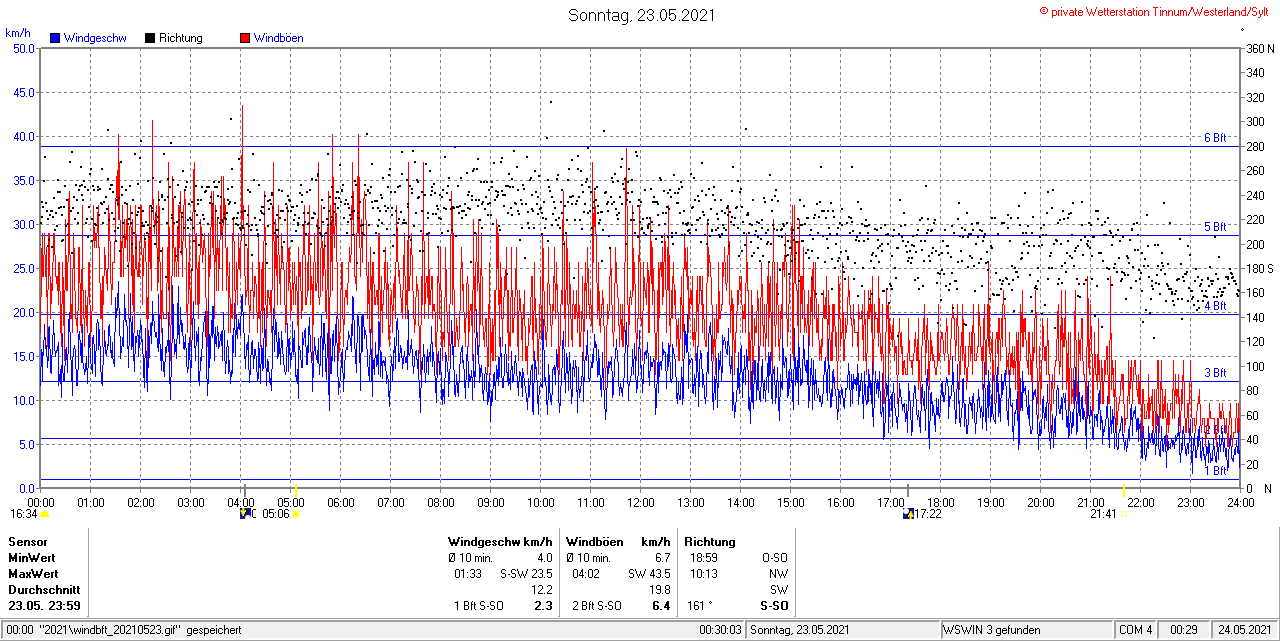Click the red Windböen legend swatch
The height and width of the screenshot is (641, 1280).
[245, 38]
